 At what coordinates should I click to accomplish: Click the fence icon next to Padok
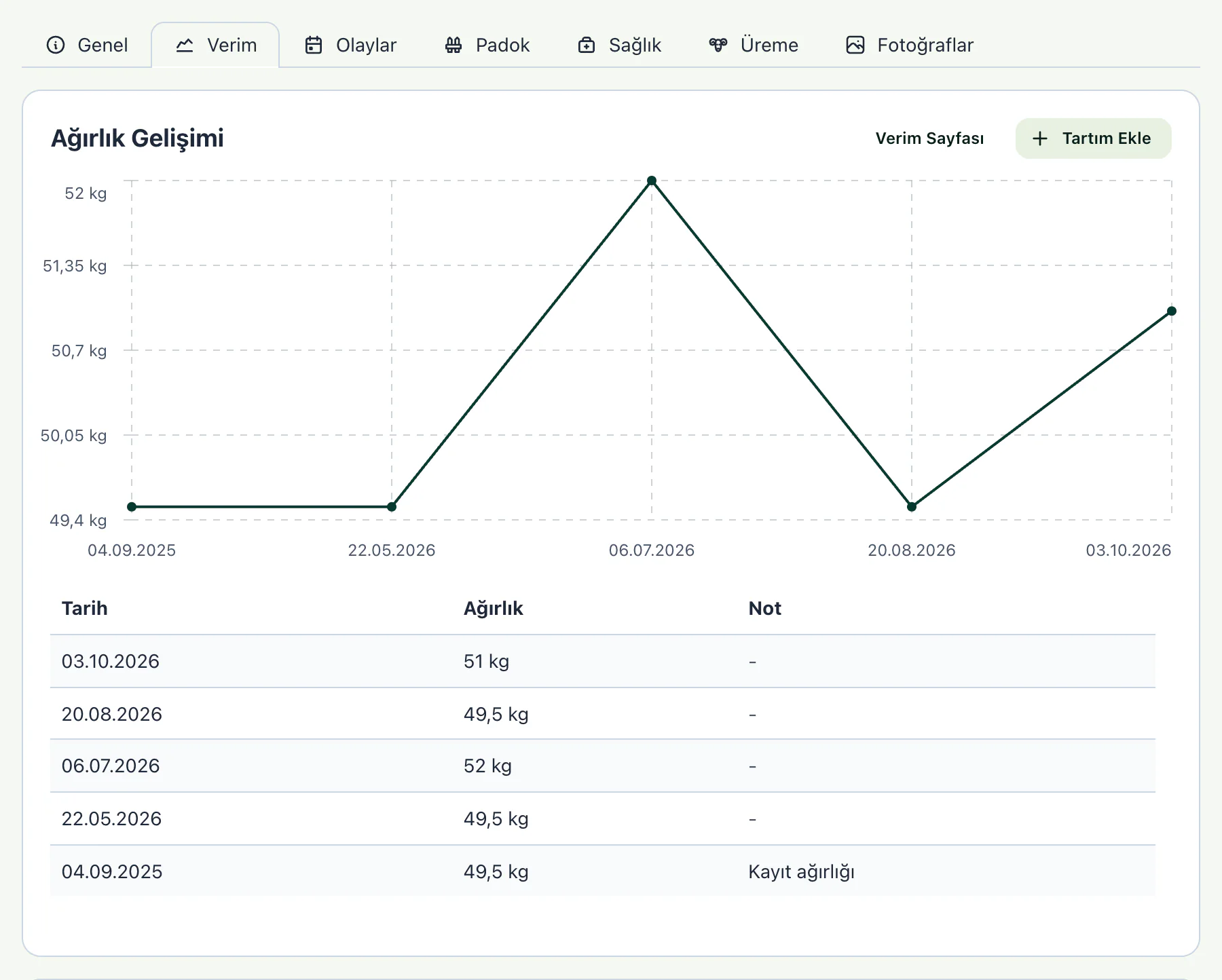point(453,45)
